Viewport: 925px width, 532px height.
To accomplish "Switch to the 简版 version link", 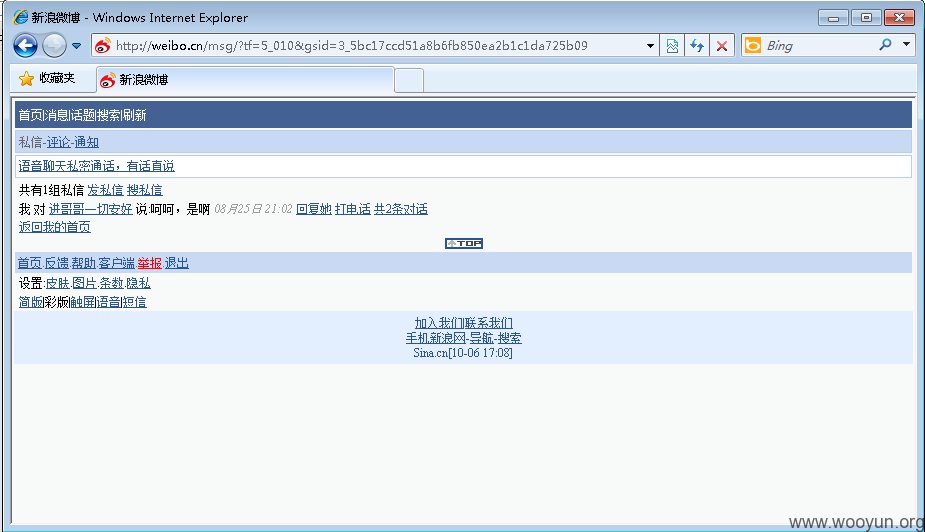I will (x=31, y=302).
